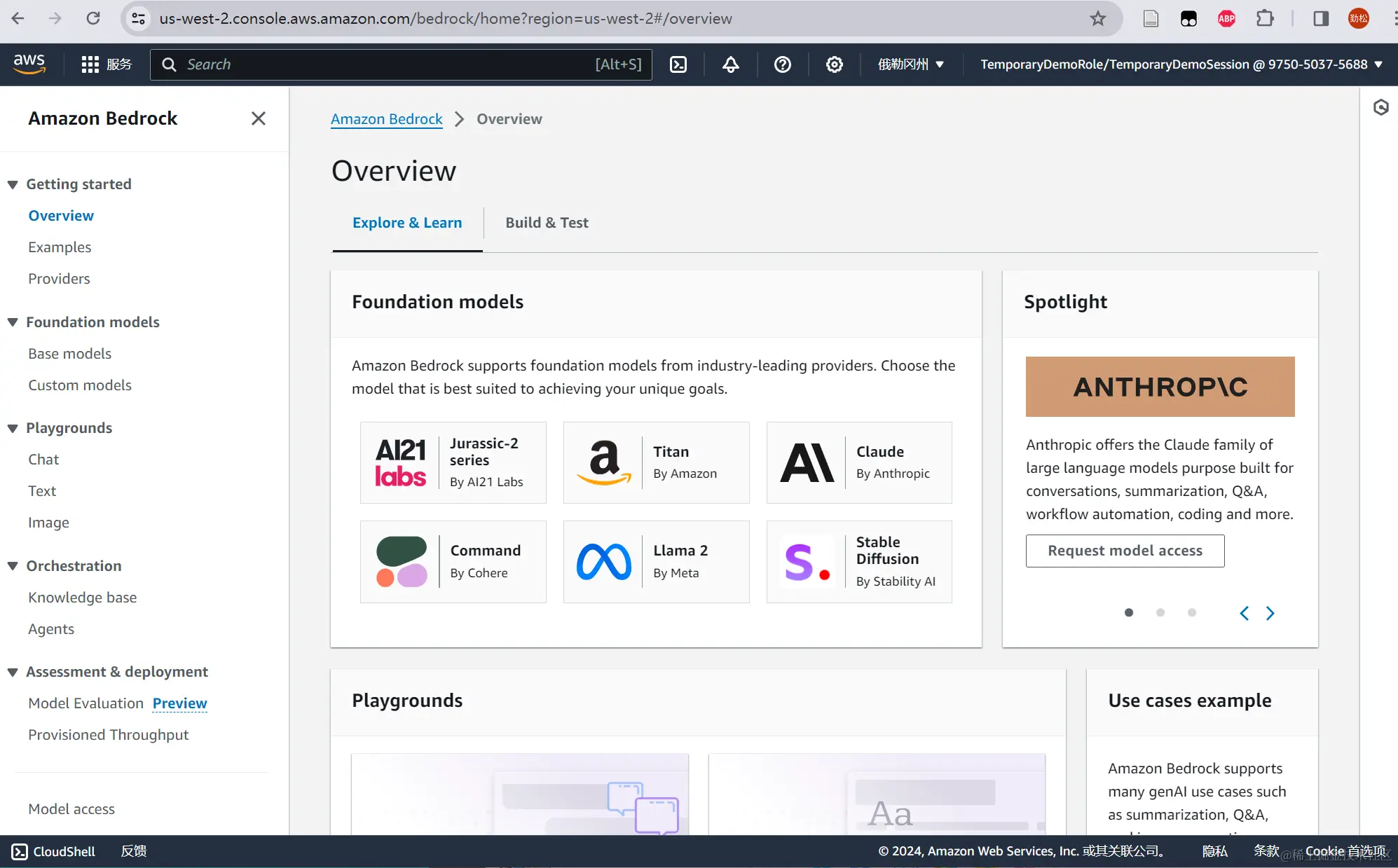Toggle the browser side panel icon
Viewport: 1398px width, 868px height.
[x=1321, y=19]
